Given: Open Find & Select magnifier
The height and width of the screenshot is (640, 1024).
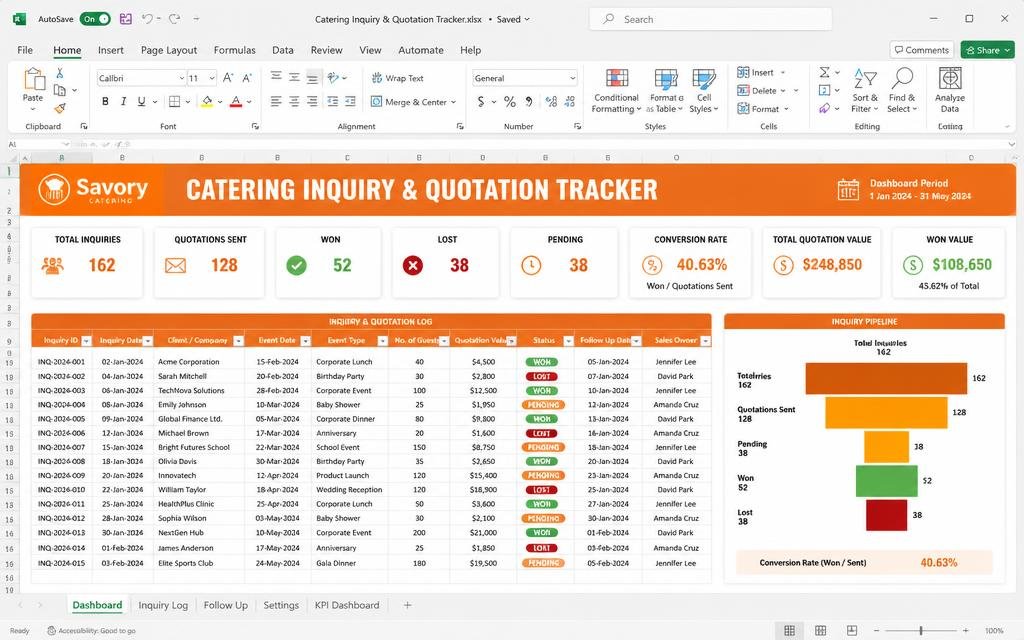Looking at the screenshot, I should (902, 91).
